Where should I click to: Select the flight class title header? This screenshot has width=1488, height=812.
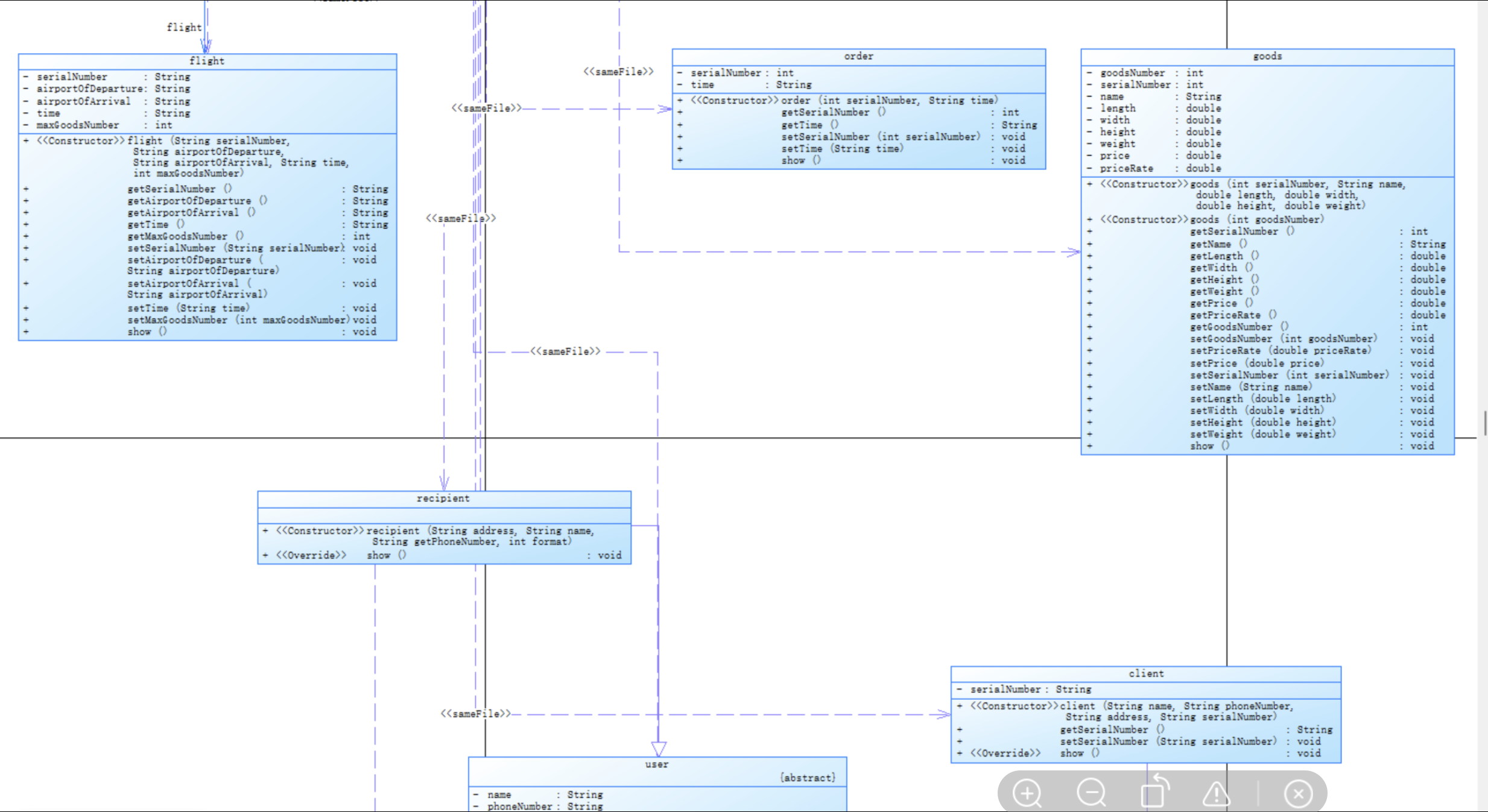point(207,61)
